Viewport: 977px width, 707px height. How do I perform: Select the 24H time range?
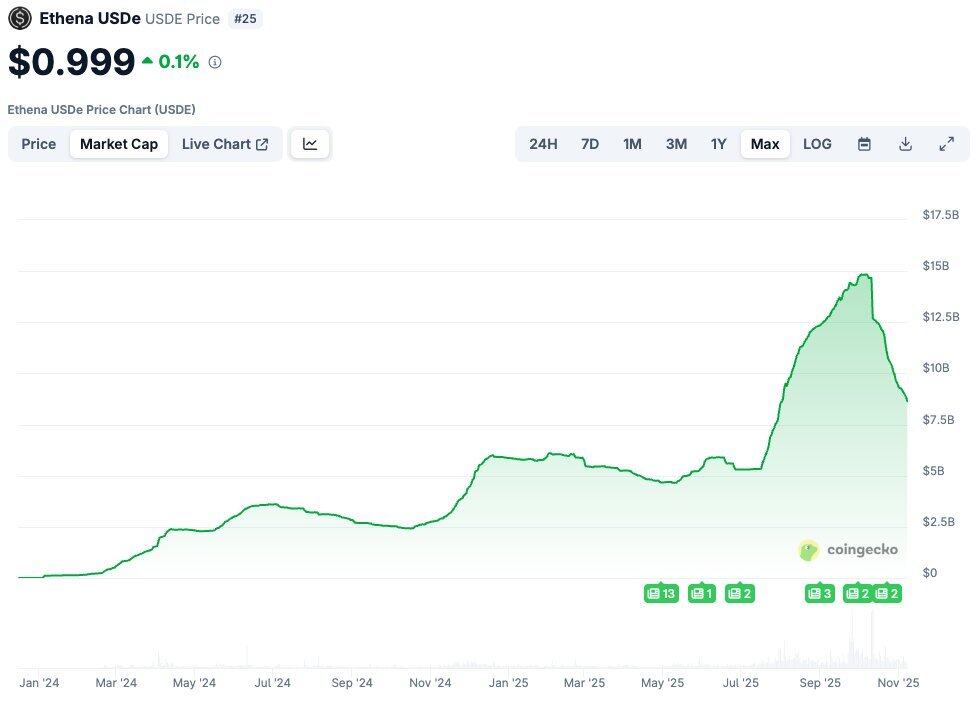pyautogui.click(x=543, y=144)
